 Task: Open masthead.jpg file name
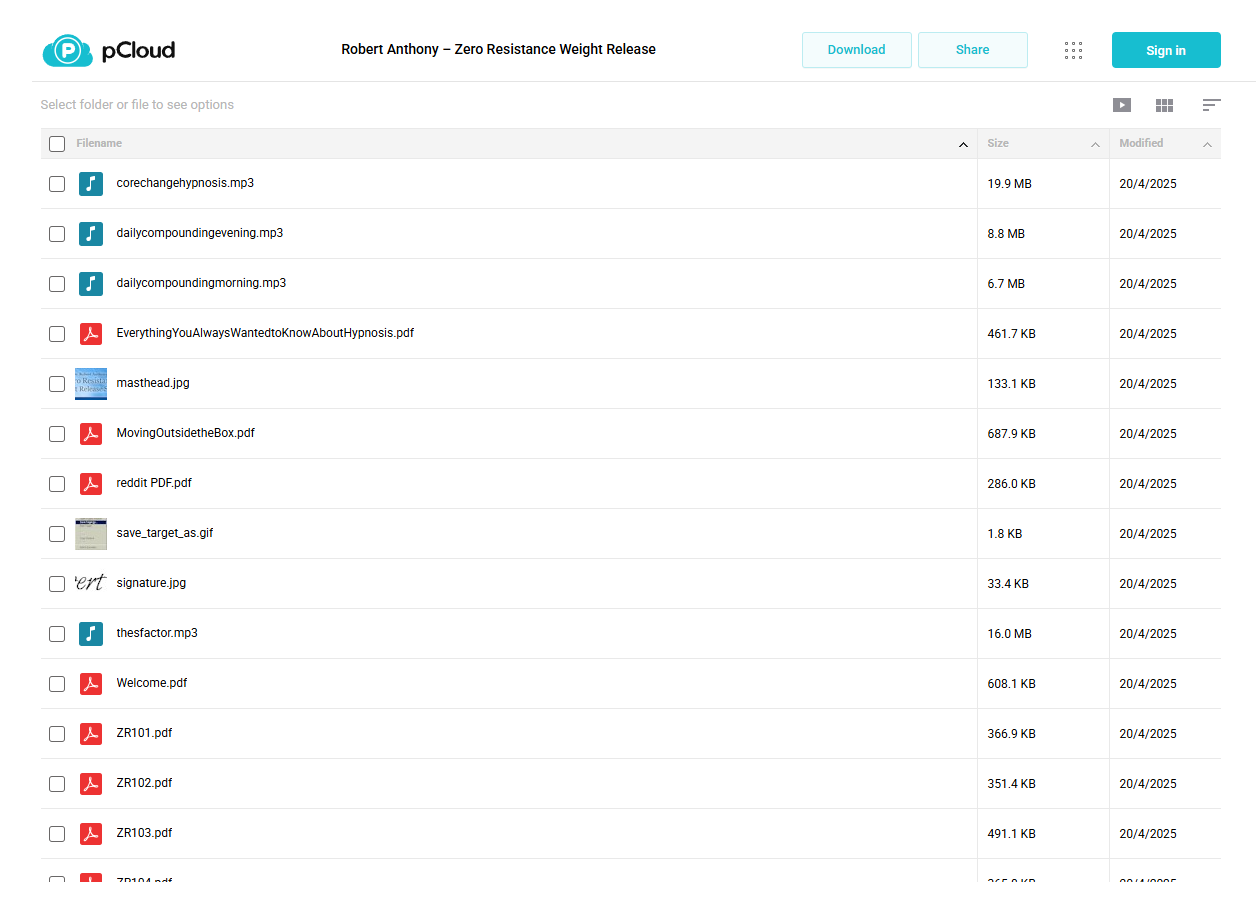tap(153, 383)
